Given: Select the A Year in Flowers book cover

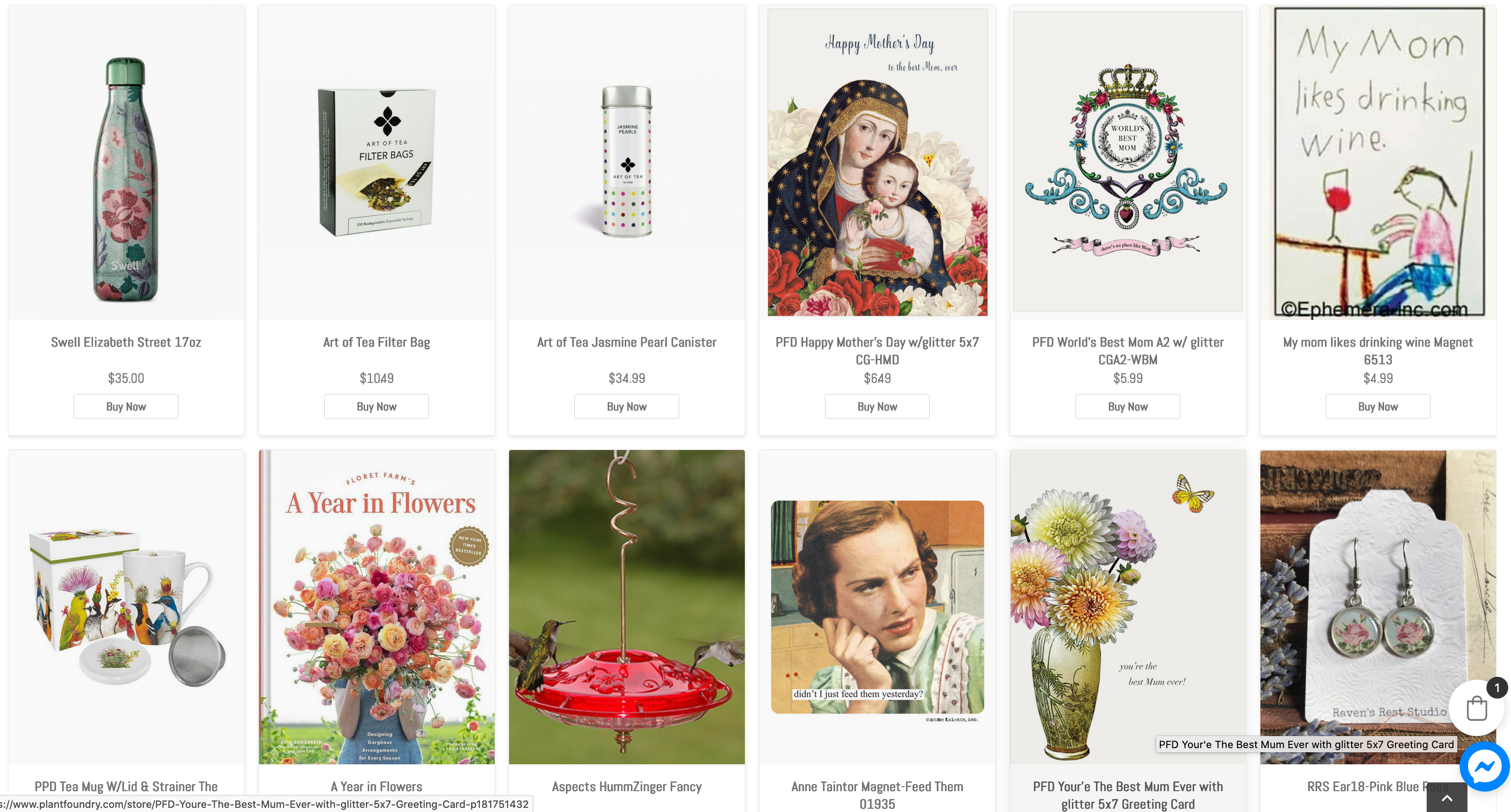Looking at the screenshot, I should (377, 607).
